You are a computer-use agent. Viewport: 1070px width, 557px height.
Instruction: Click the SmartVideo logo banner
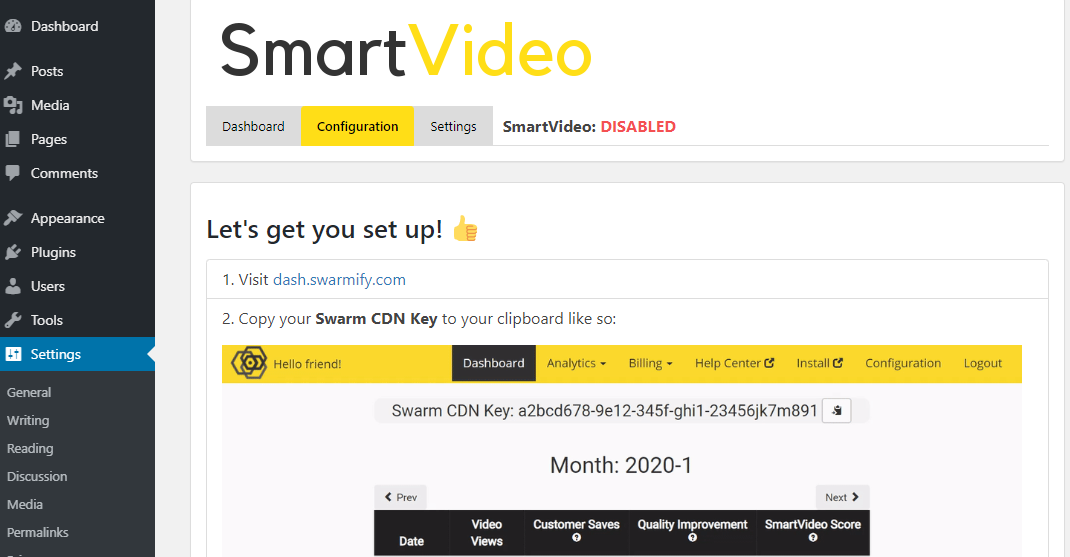click(406, 51)
